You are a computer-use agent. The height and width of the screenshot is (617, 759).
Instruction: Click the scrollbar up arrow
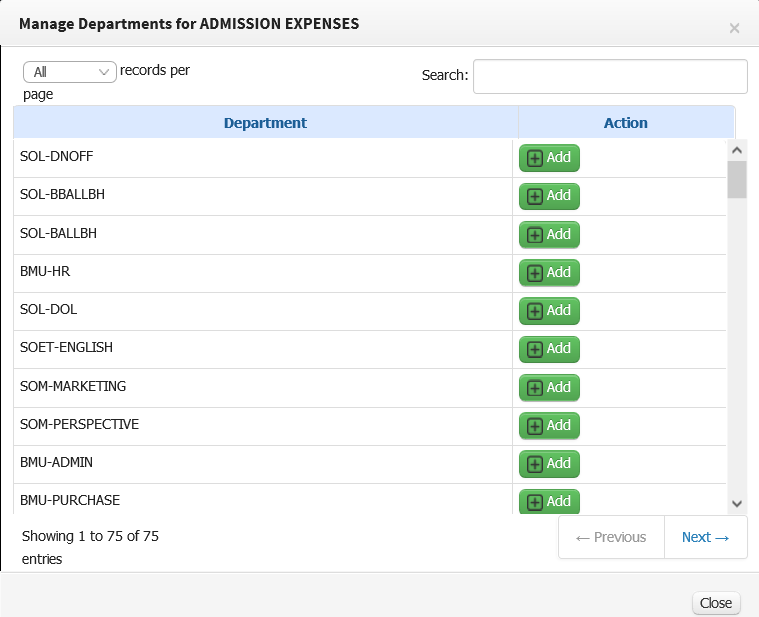(737, 150)
